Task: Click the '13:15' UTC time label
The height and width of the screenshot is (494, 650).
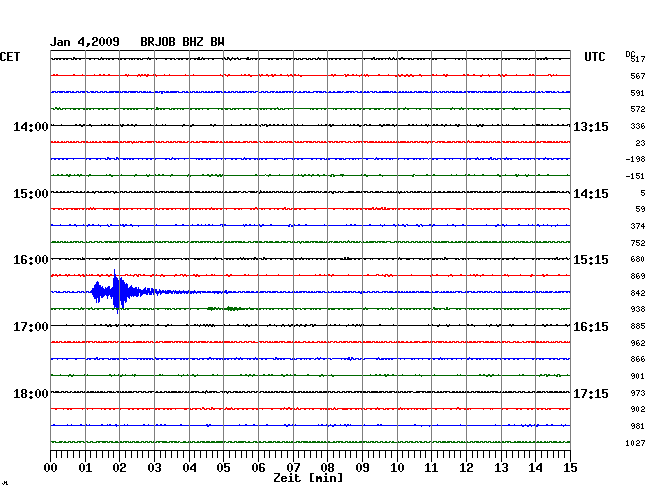Action: 591,126
